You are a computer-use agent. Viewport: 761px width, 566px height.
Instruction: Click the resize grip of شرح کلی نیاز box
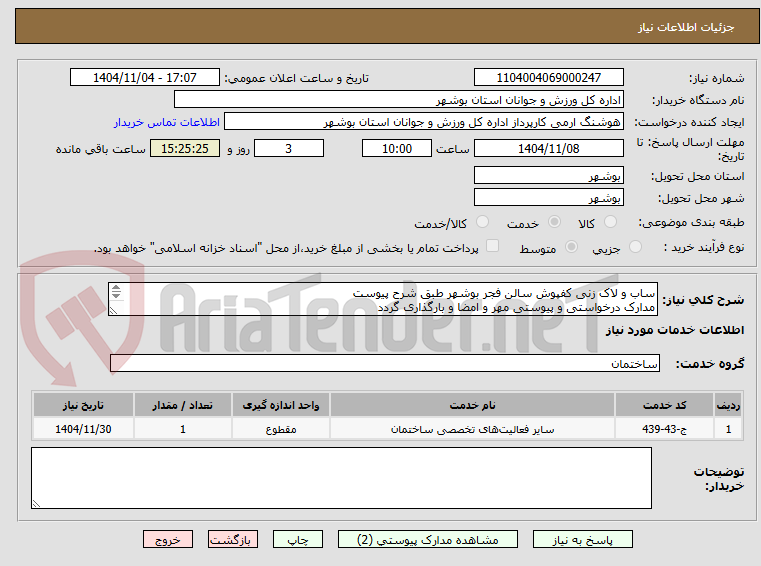[x=113, y=311]
